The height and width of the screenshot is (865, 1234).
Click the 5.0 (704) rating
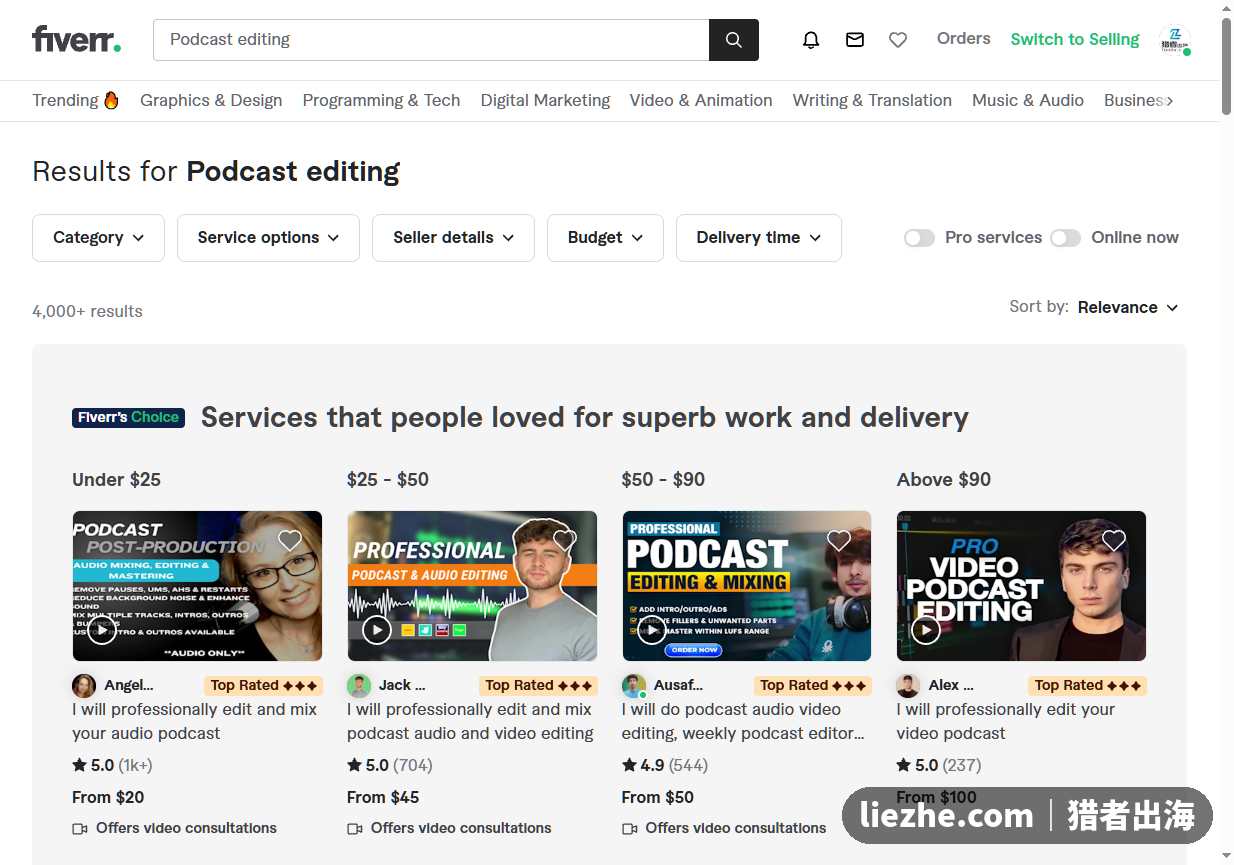390,766
